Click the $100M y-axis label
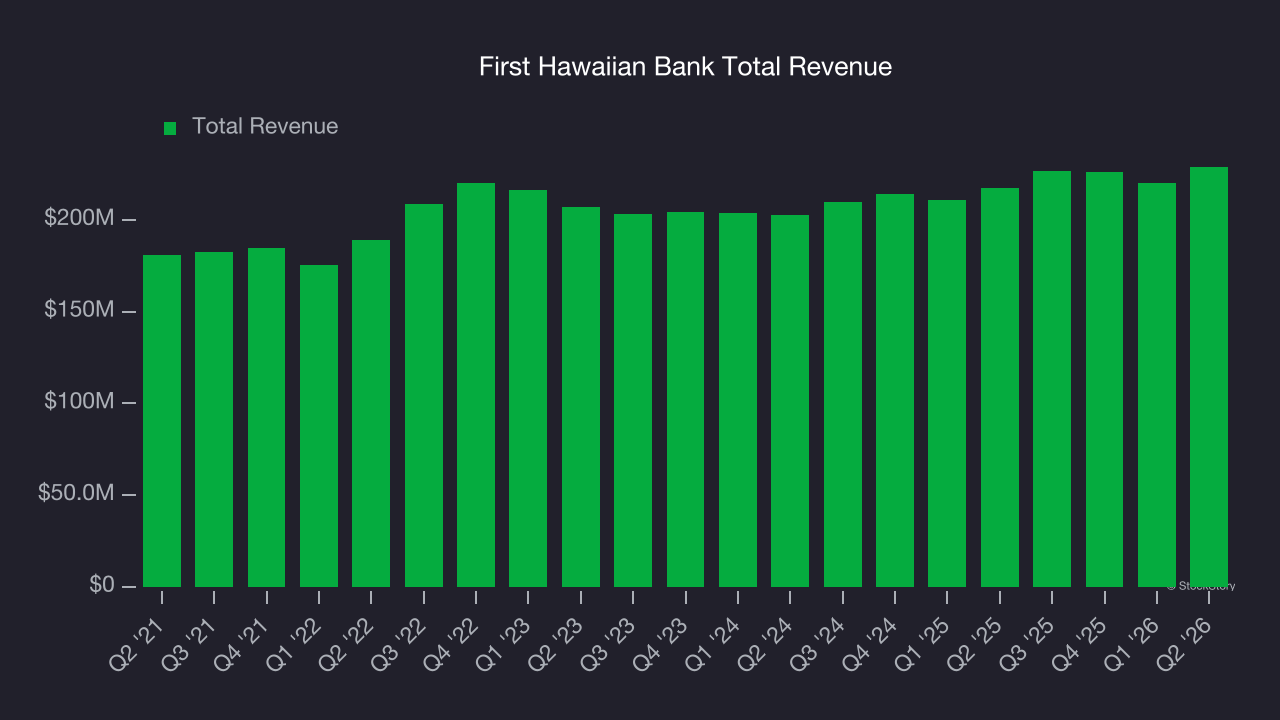The width and height of the screenshot is (1280, 720). [78, 402]
